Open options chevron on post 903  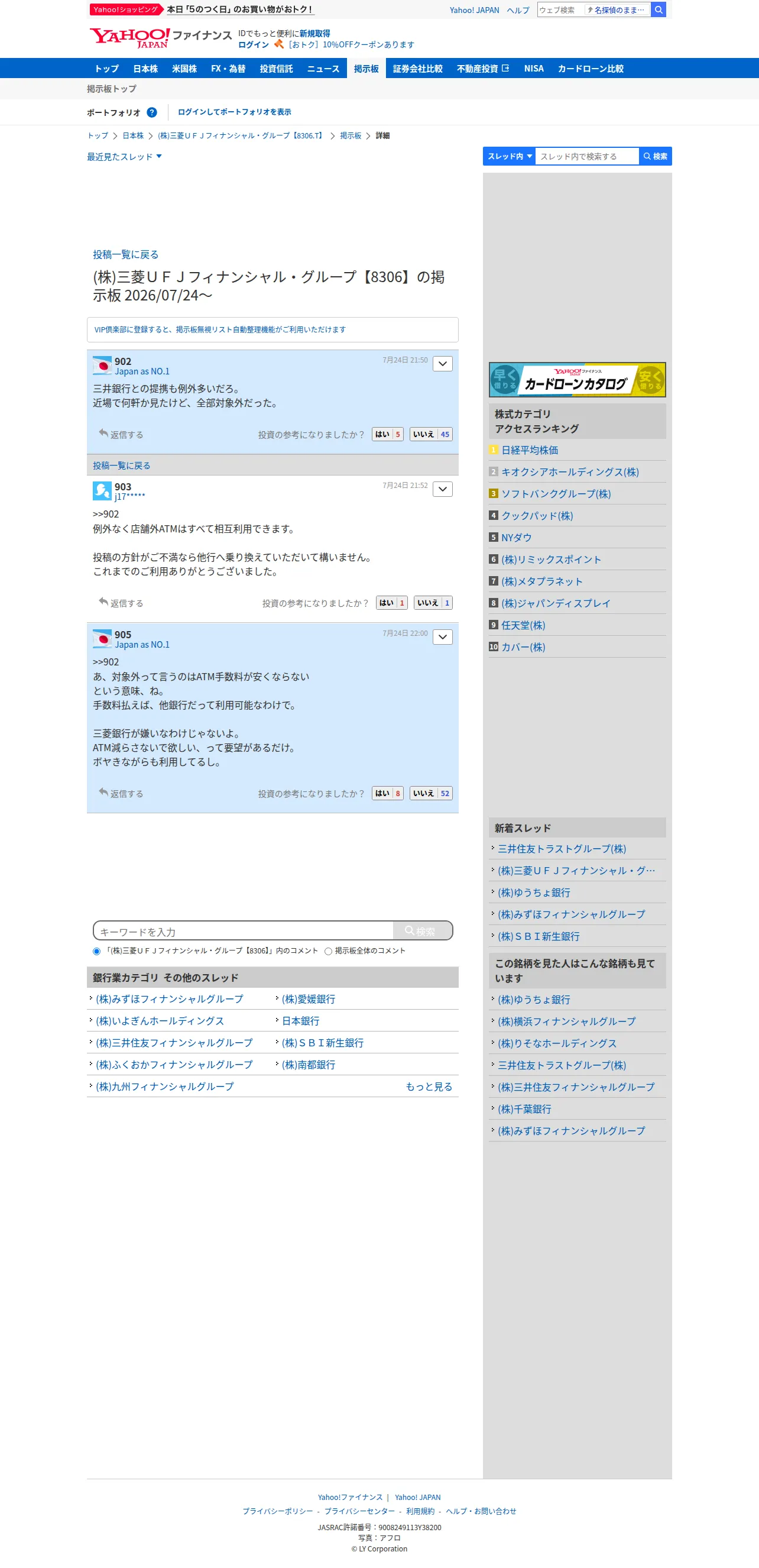443,489
